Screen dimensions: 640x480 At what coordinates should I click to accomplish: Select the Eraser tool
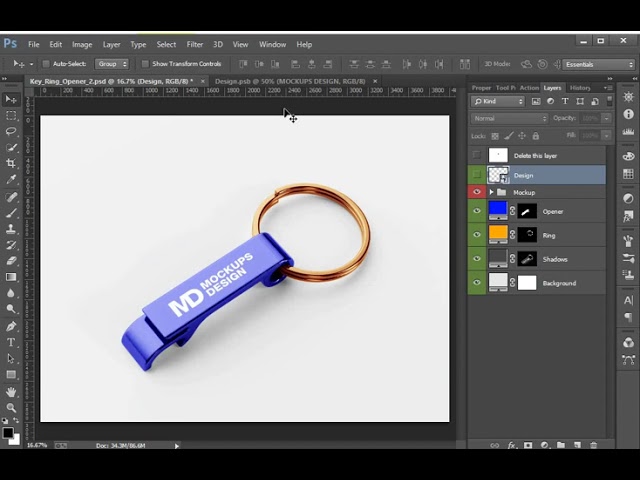point(11,261)
